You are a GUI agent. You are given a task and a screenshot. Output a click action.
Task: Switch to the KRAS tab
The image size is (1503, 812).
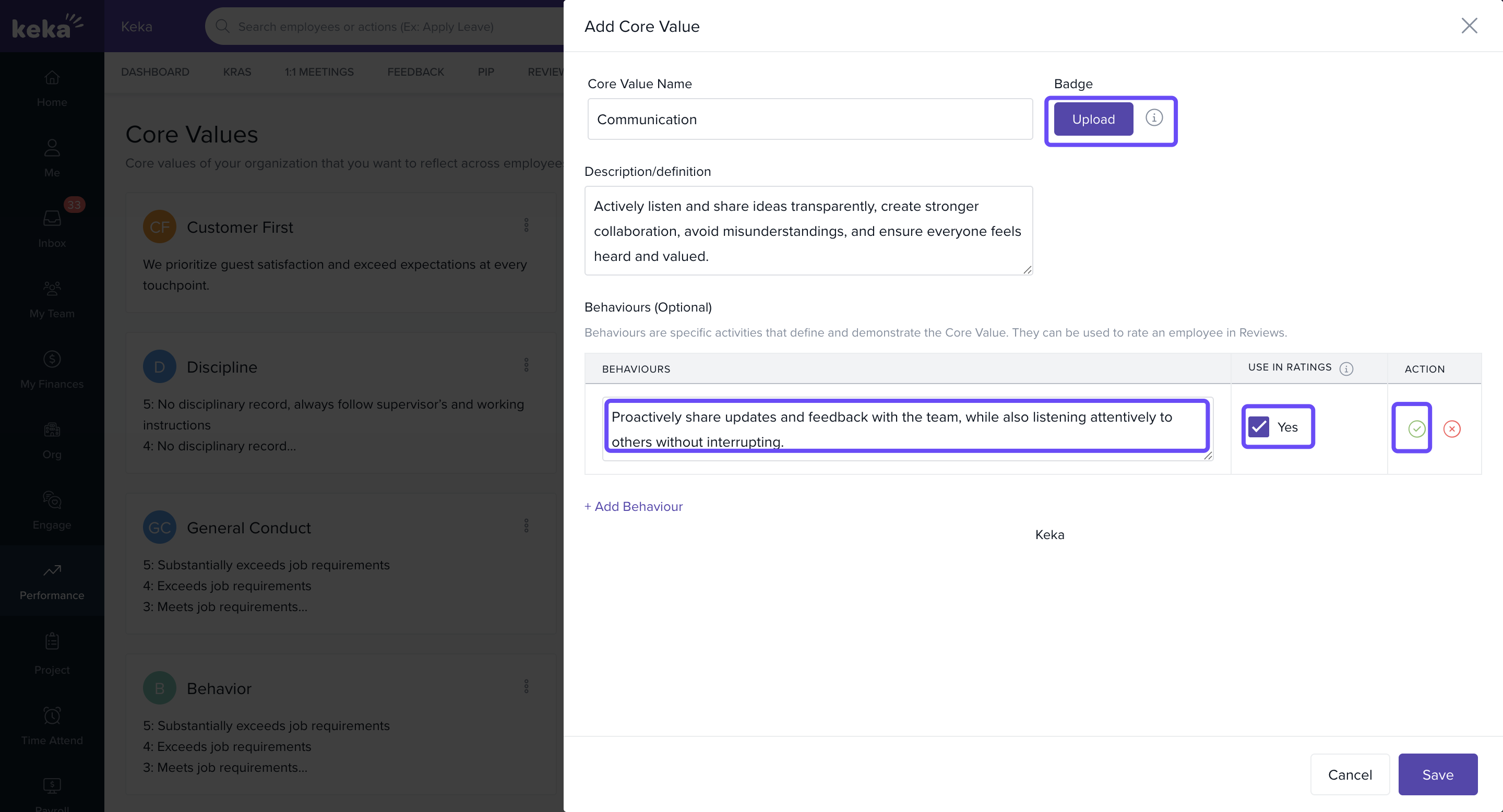coord(237,71)
